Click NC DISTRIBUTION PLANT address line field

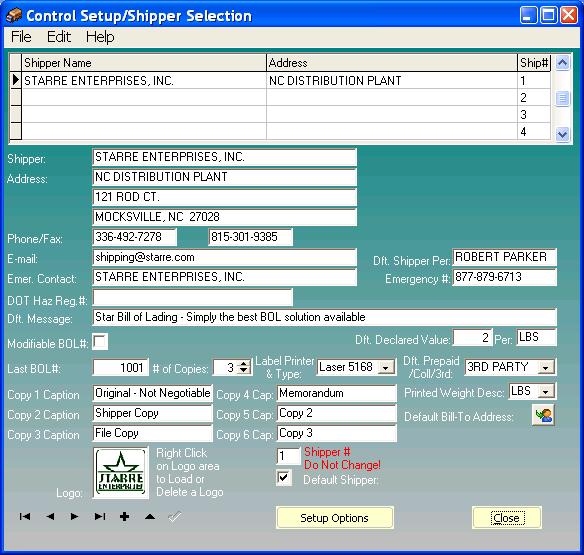225,177
